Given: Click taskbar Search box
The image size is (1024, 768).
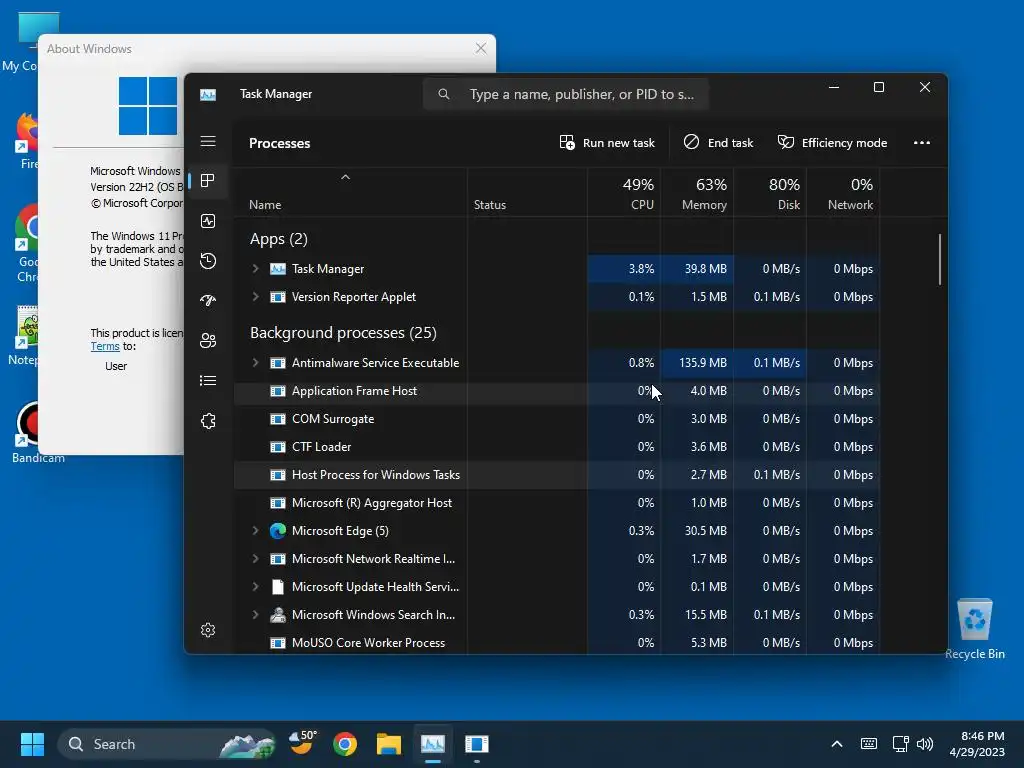Looking at the screenshot, I should pos(167,744).
